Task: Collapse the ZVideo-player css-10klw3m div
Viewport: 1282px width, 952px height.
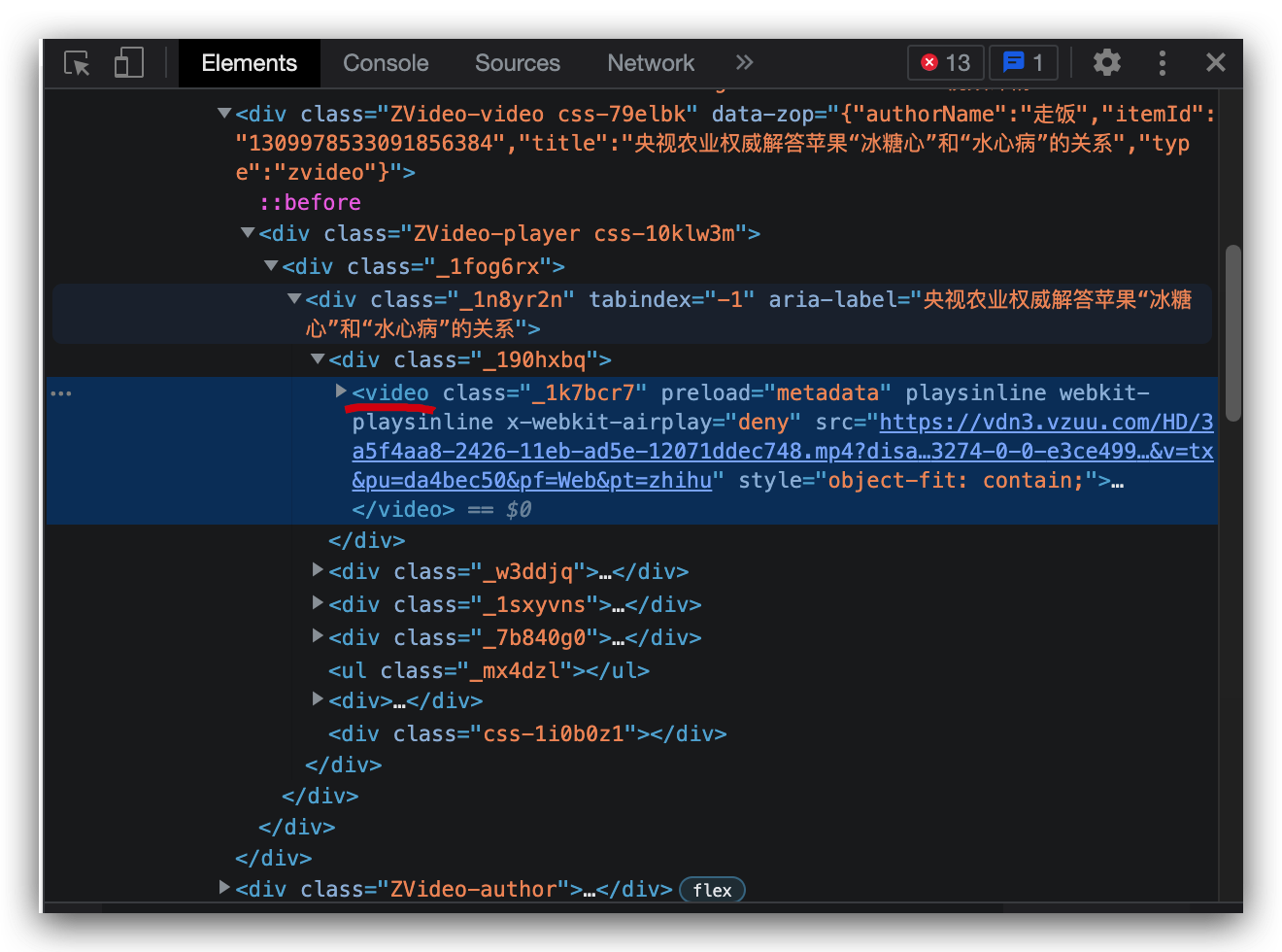Action: (x=248, y=233)
